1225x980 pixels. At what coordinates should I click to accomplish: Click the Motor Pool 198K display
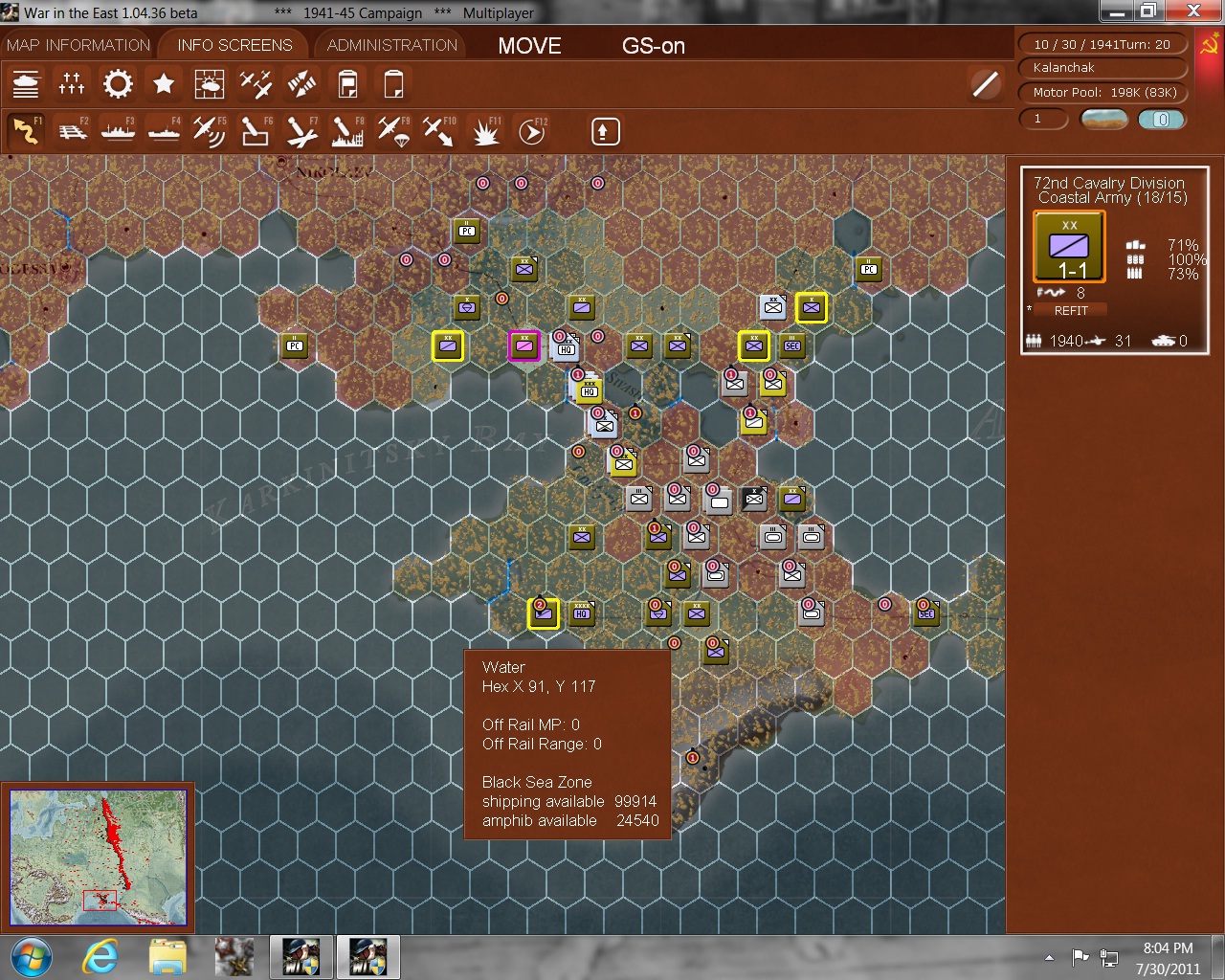point(1104,93)
